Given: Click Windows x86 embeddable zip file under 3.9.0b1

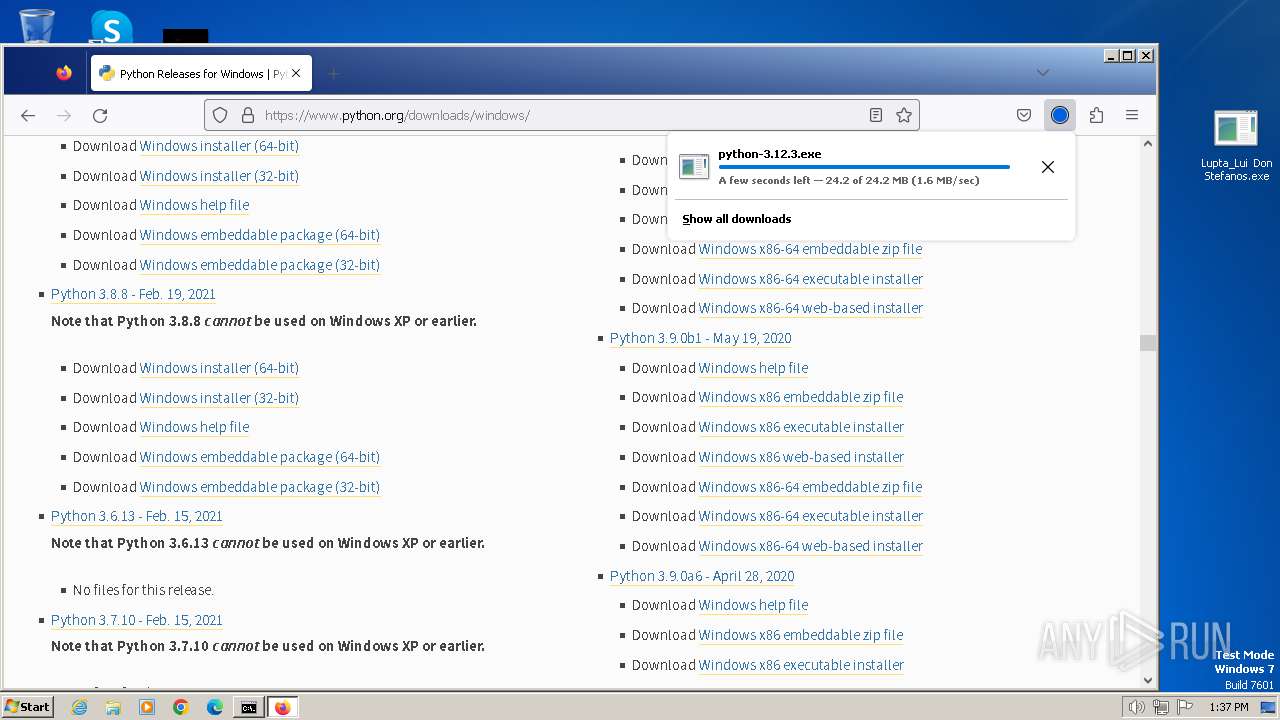Looking at the screenshot, I should (x=801, y=397).
